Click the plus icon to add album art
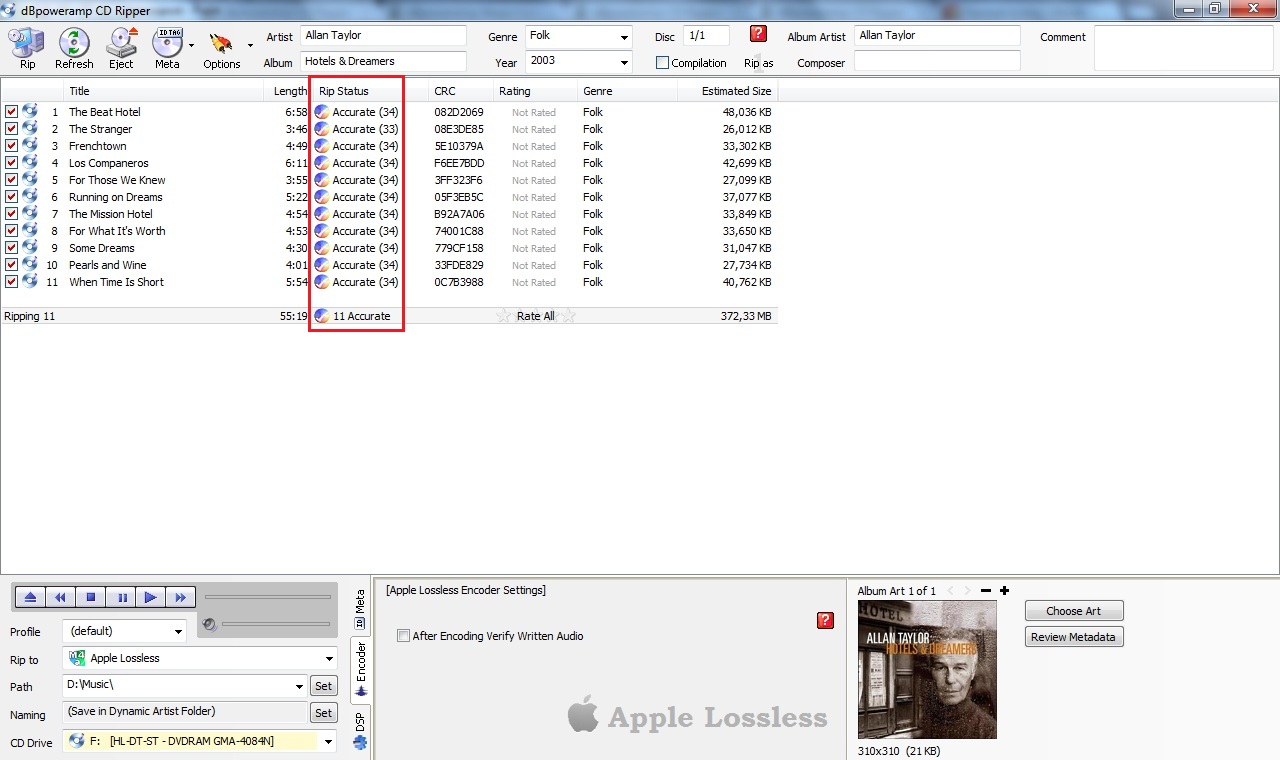Image resolution: width=1280 pixels, height=760 pixels. (x=1004, y=591)
